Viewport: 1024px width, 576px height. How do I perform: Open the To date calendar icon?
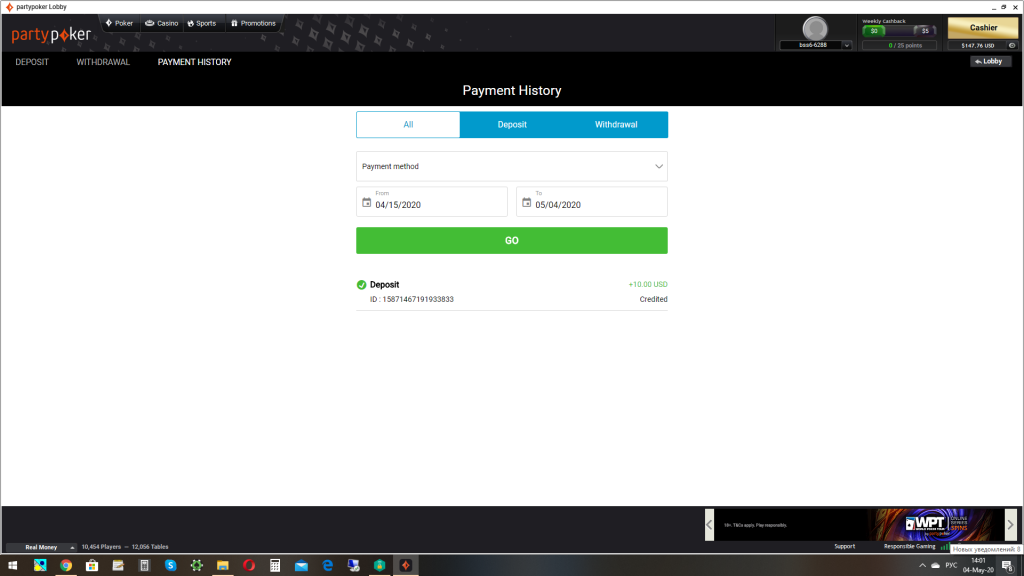526,203
